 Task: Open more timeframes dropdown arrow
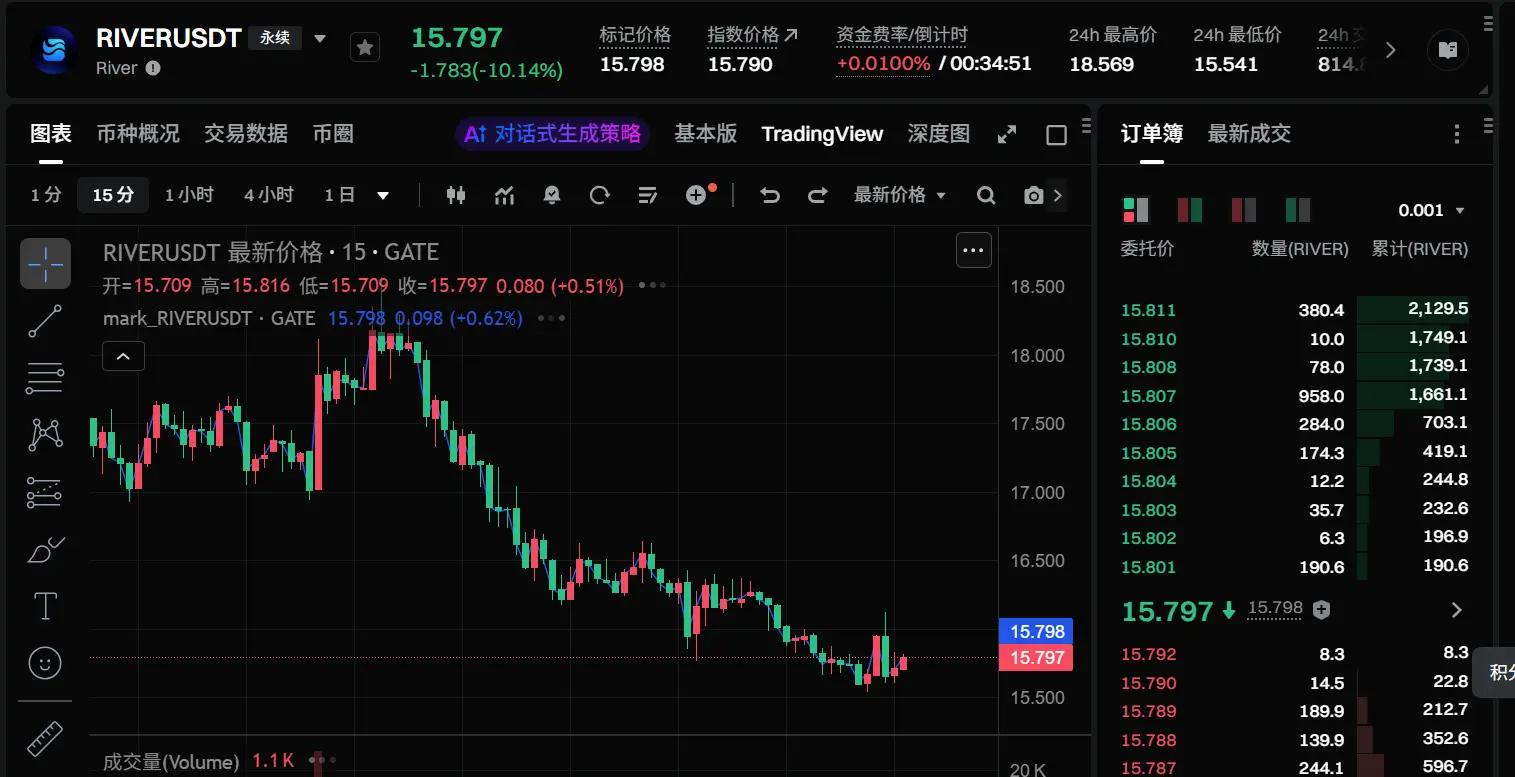[383, 196]
